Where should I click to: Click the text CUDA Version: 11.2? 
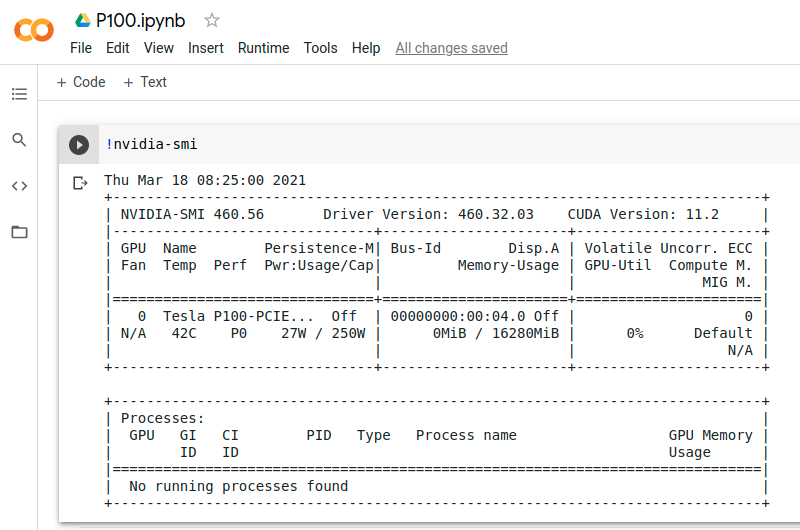[x=643, y=214]
